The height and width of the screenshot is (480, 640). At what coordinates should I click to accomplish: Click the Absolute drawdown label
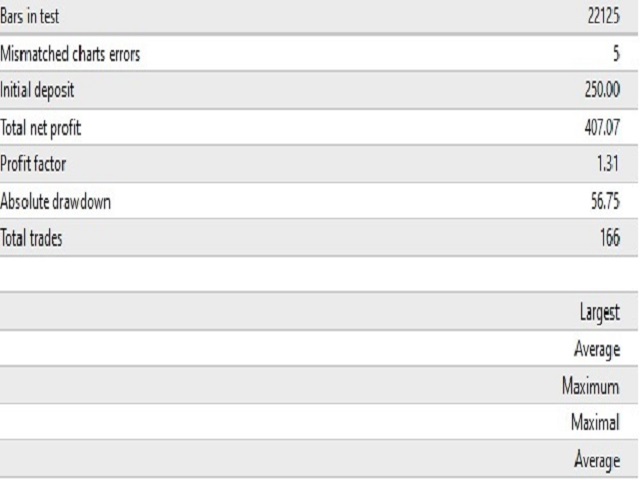coord(56,202)
